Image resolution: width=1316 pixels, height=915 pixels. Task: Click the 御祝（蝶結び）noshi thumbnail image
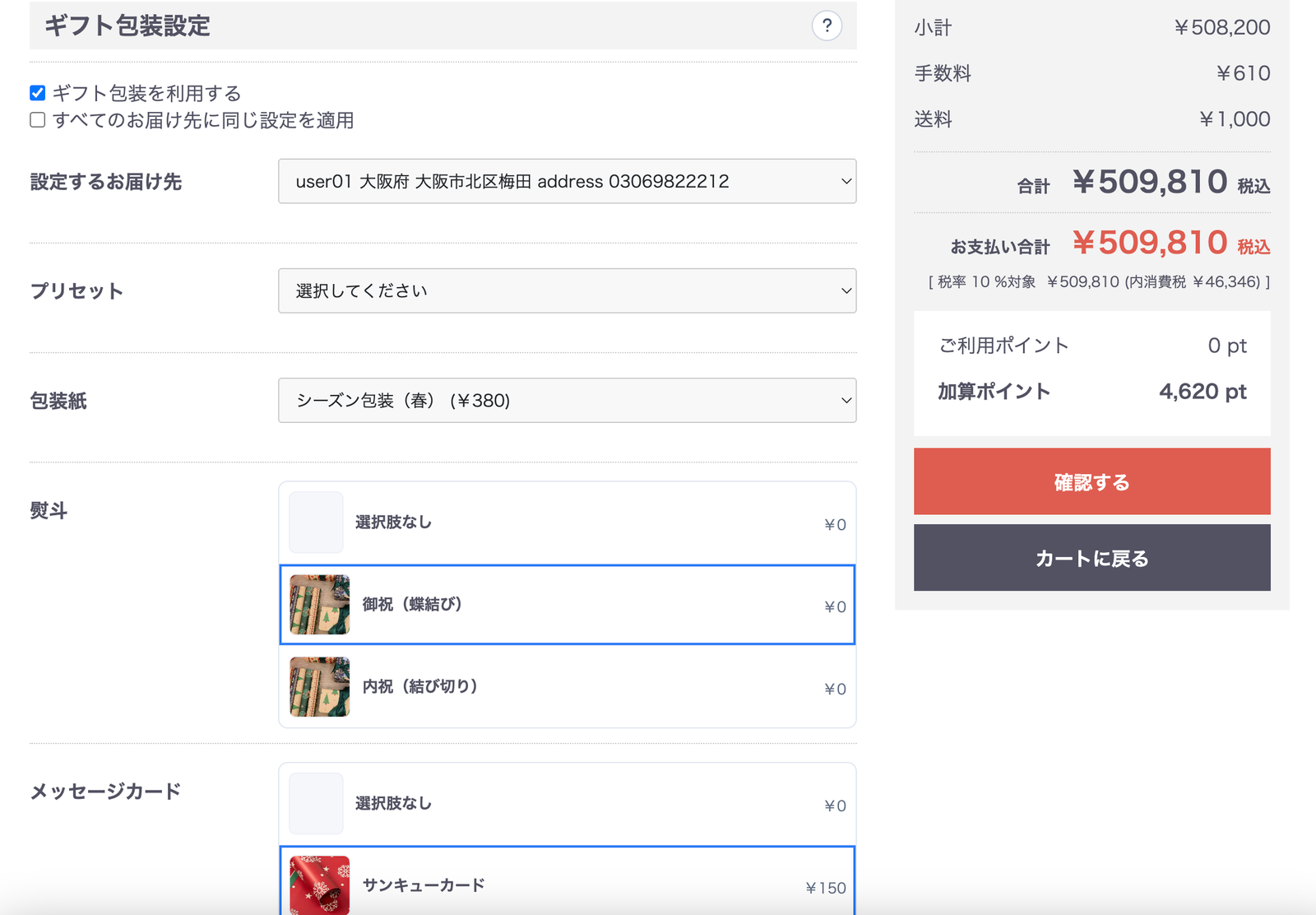point(318,605)
